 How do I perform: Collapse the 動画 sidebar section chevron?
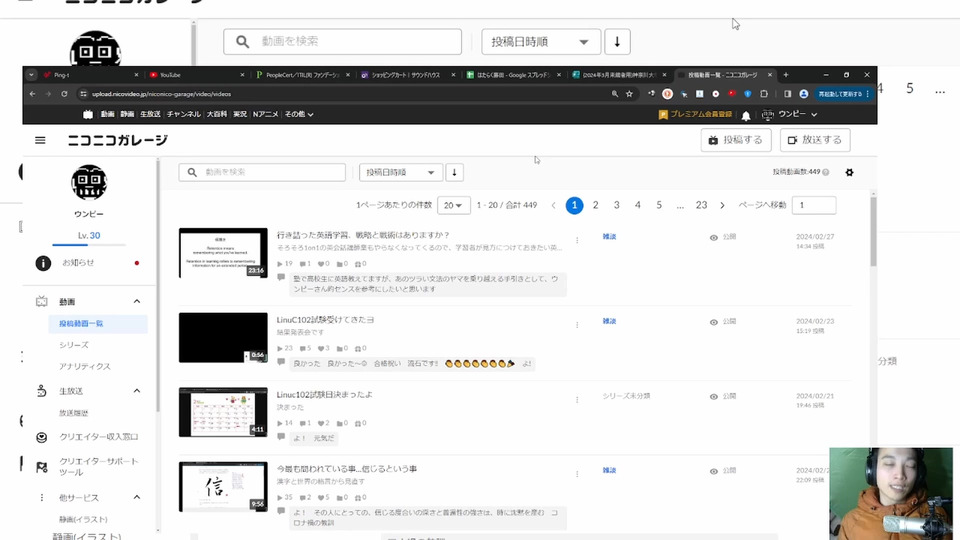point(137,301)
